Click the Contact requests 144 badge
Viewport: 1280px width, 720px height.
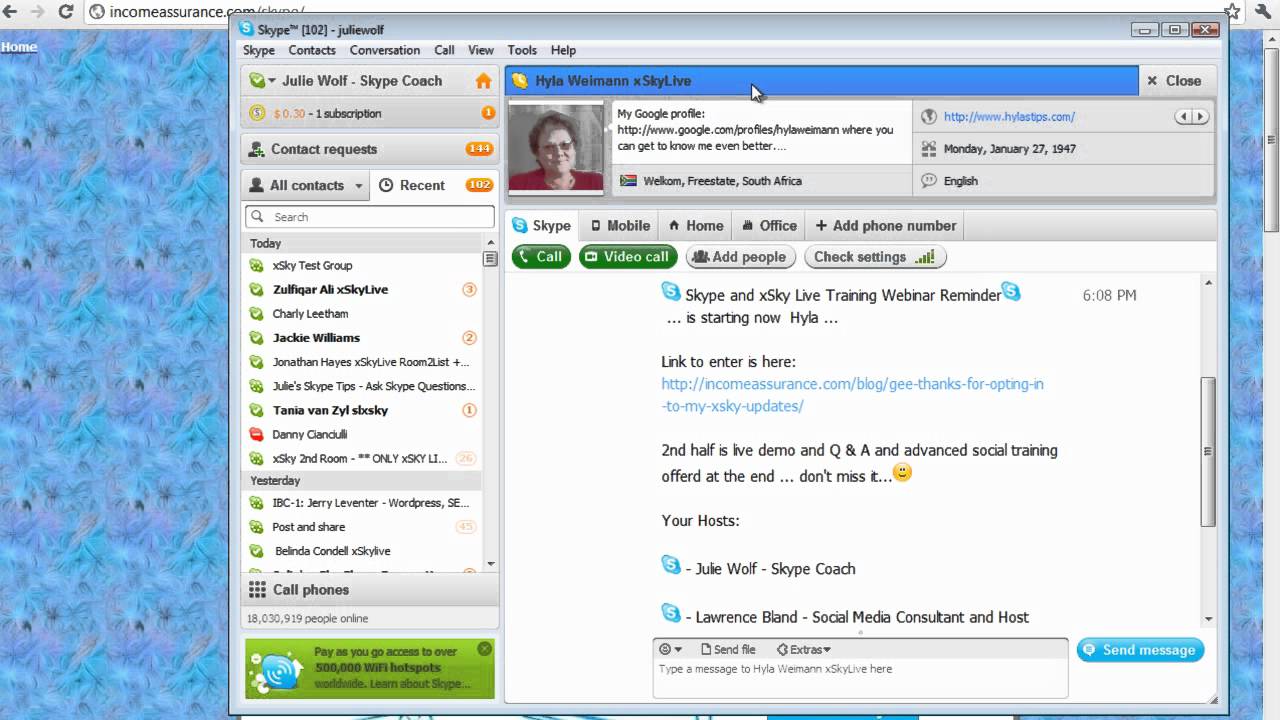coord(479,149)
